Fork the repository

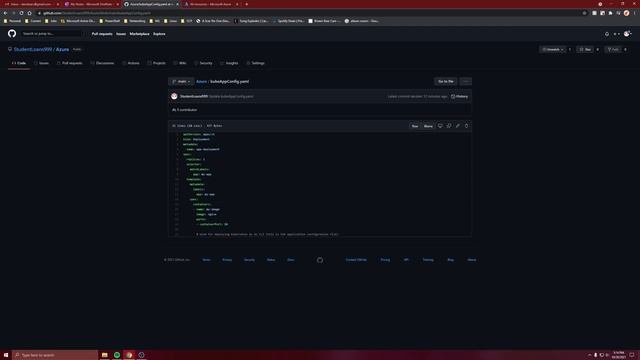(613, 49)
